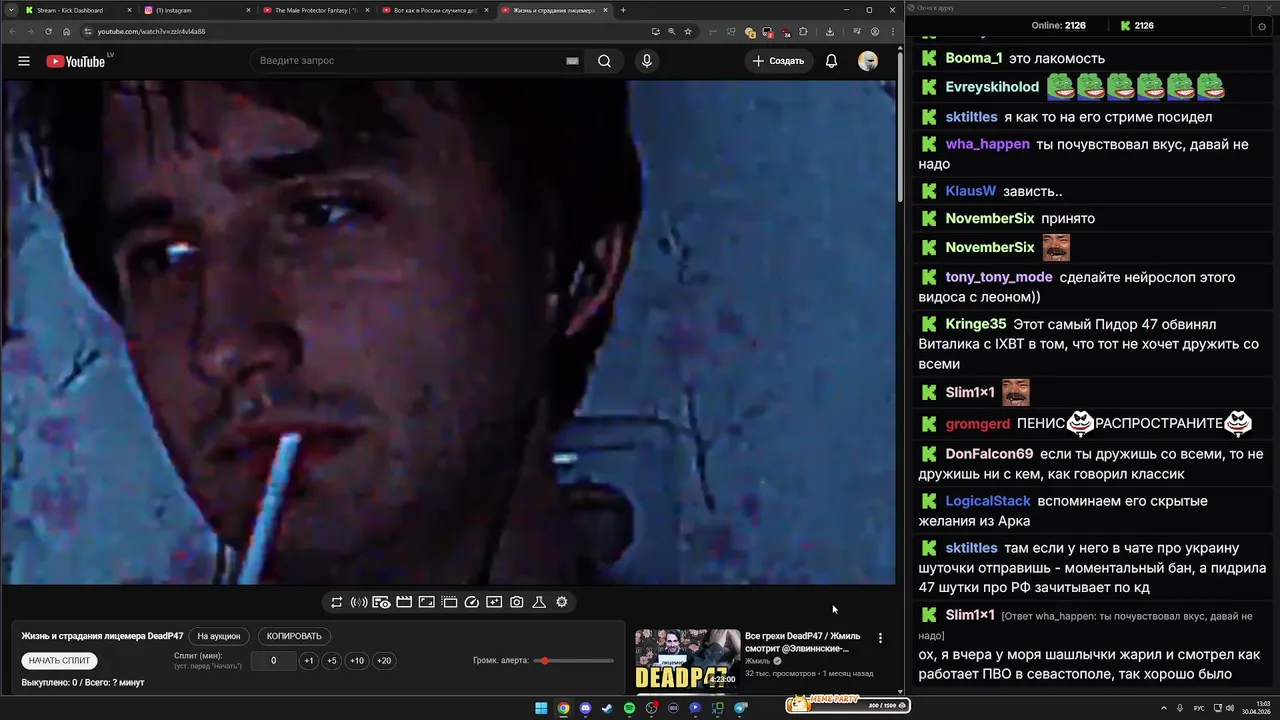Click the video title Жизнь и страдания лицемера DeadP47
Screen dimensions: 1280x720
[x=102, y=636]
